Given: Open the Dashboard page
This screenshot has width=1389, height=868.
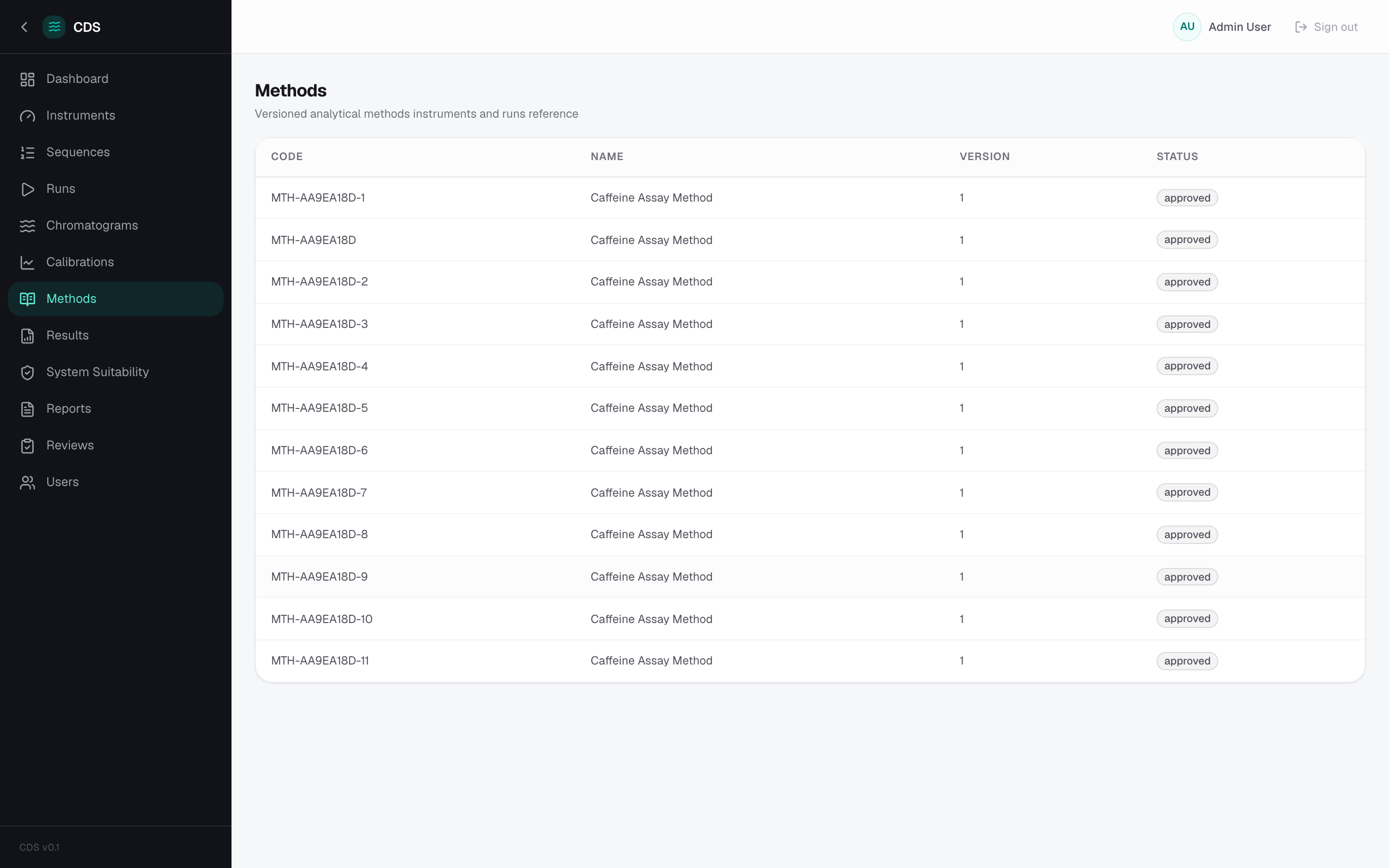Looking at the screenshot, I should (x=115, y=79).
